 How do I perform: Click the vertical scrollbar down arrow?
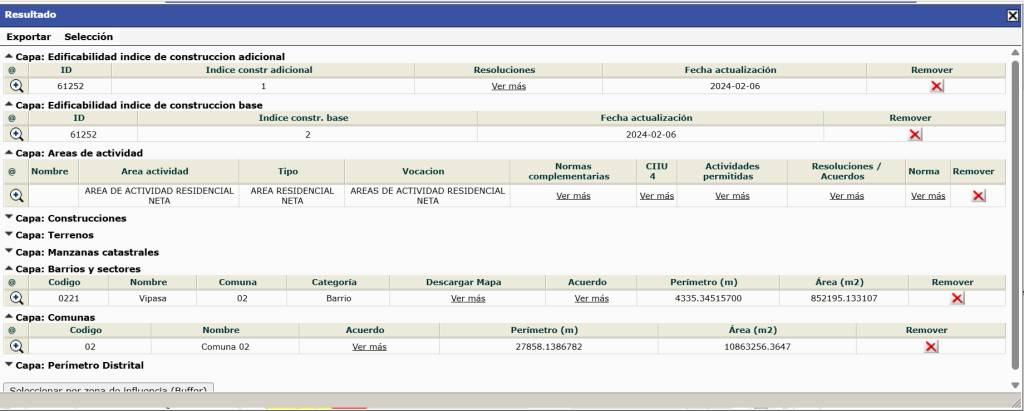click(1015, 385)
